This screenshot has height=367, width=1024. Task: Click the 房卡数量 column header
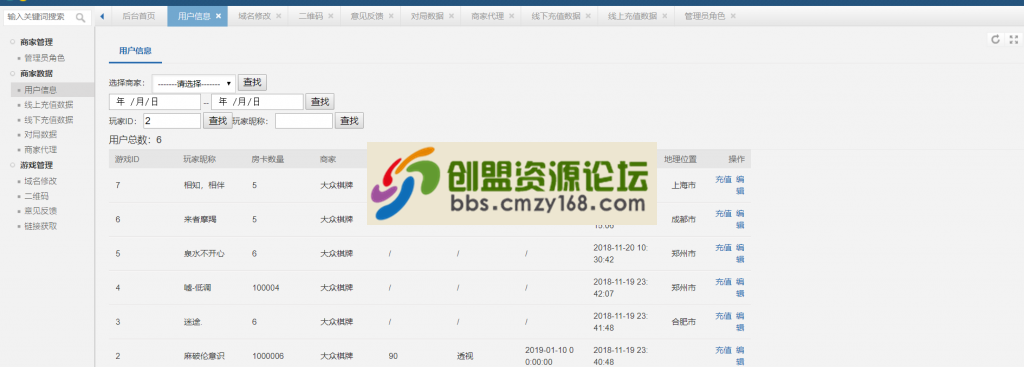pyautogui.click(x=268, y=159)
